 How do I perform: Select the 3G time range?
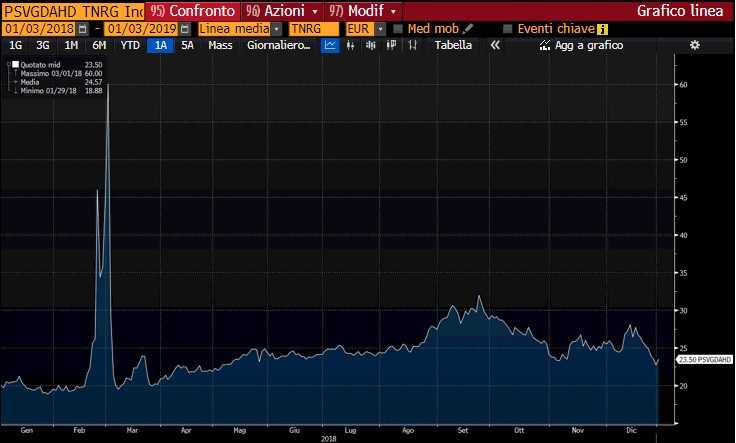[43, 45]
